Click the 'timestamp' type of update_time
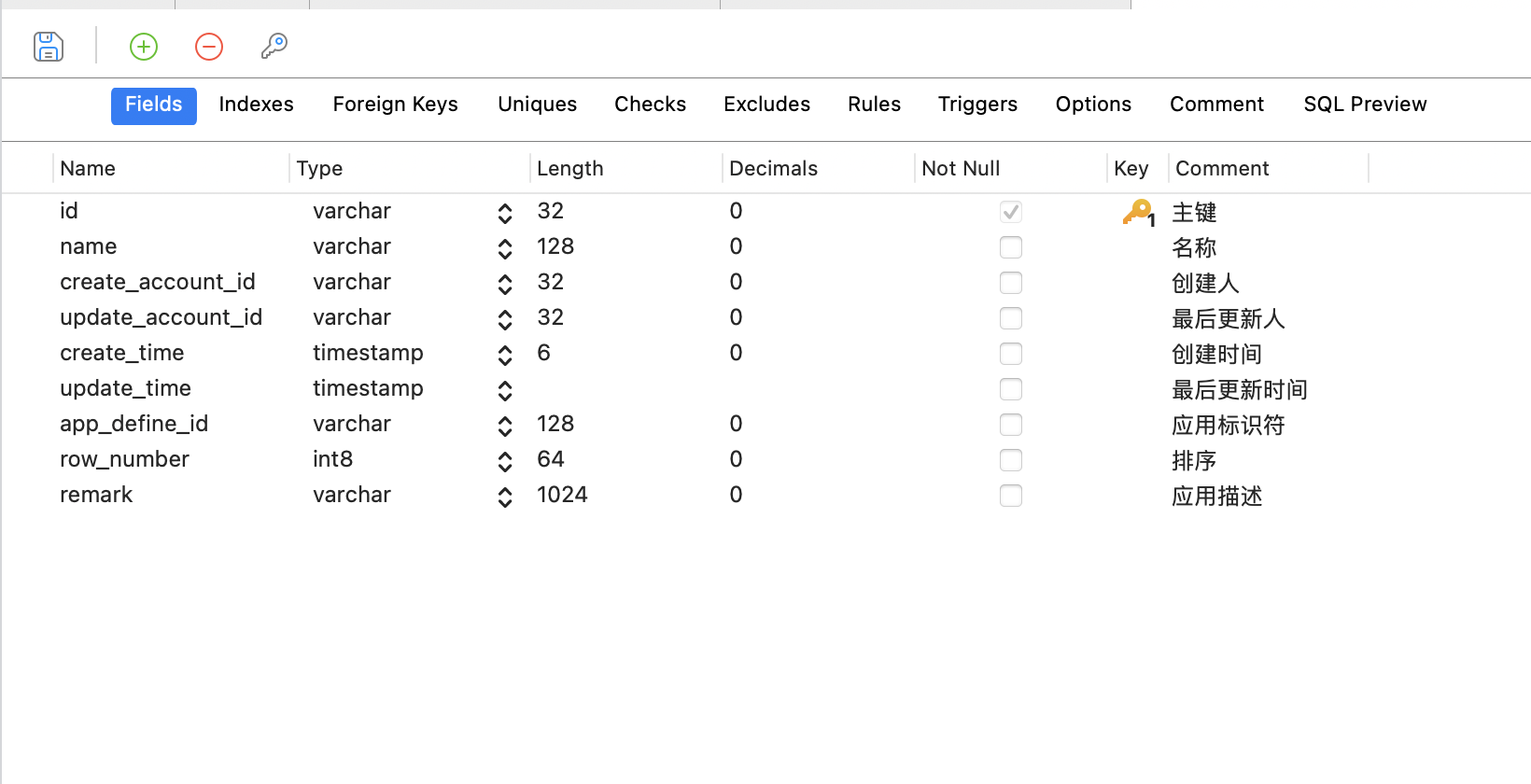The image size is (1531, 784). (x=368, y=389)
